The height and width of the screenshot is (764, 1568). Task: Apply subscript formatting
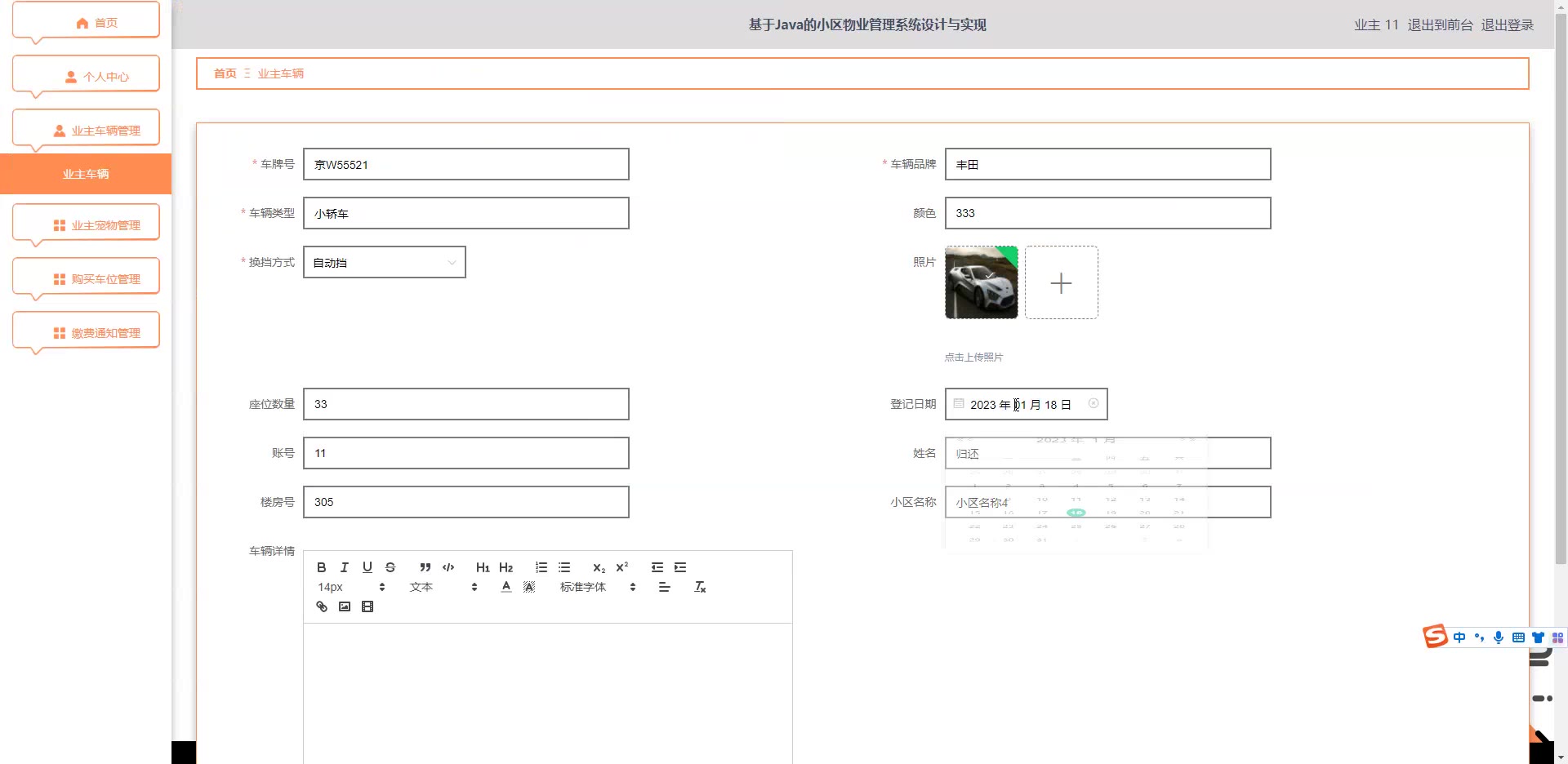tap(599, 567)
